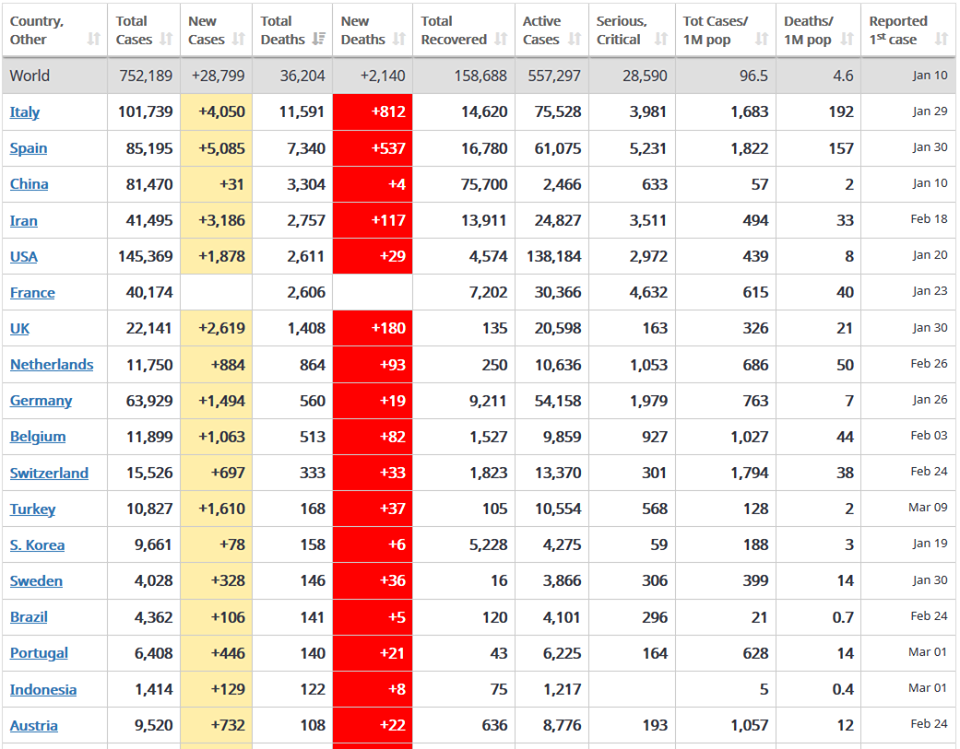This screenshot has height=749, width=960.
Task: Open the Italy country link
Action: [x=24, y=112]
